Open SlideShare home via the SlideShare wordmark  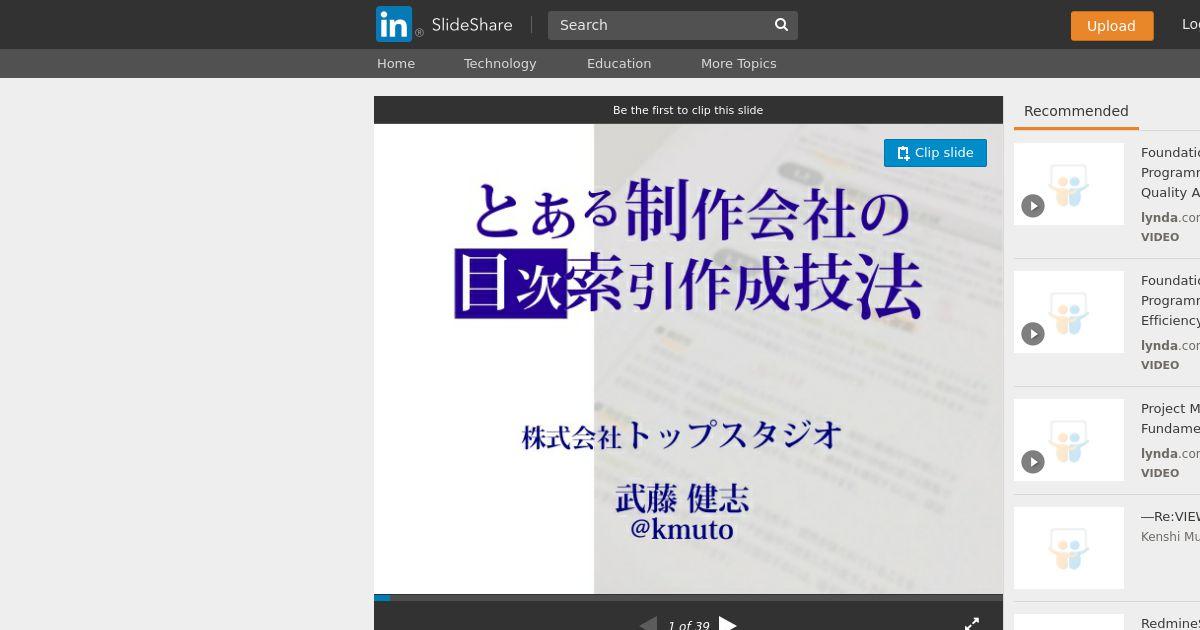coord(472,25)
